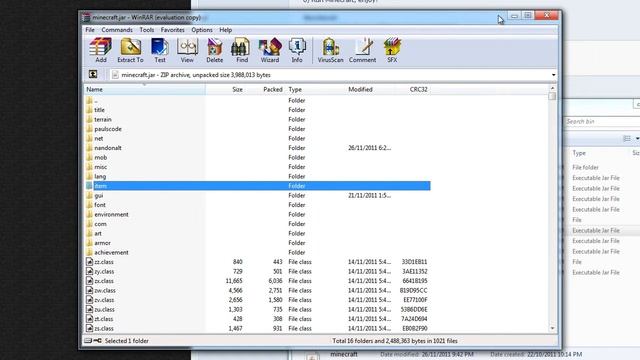The image size is (640, 360).
Task: Click the SFX toolbar icon
Action: [x=392, y=50]
